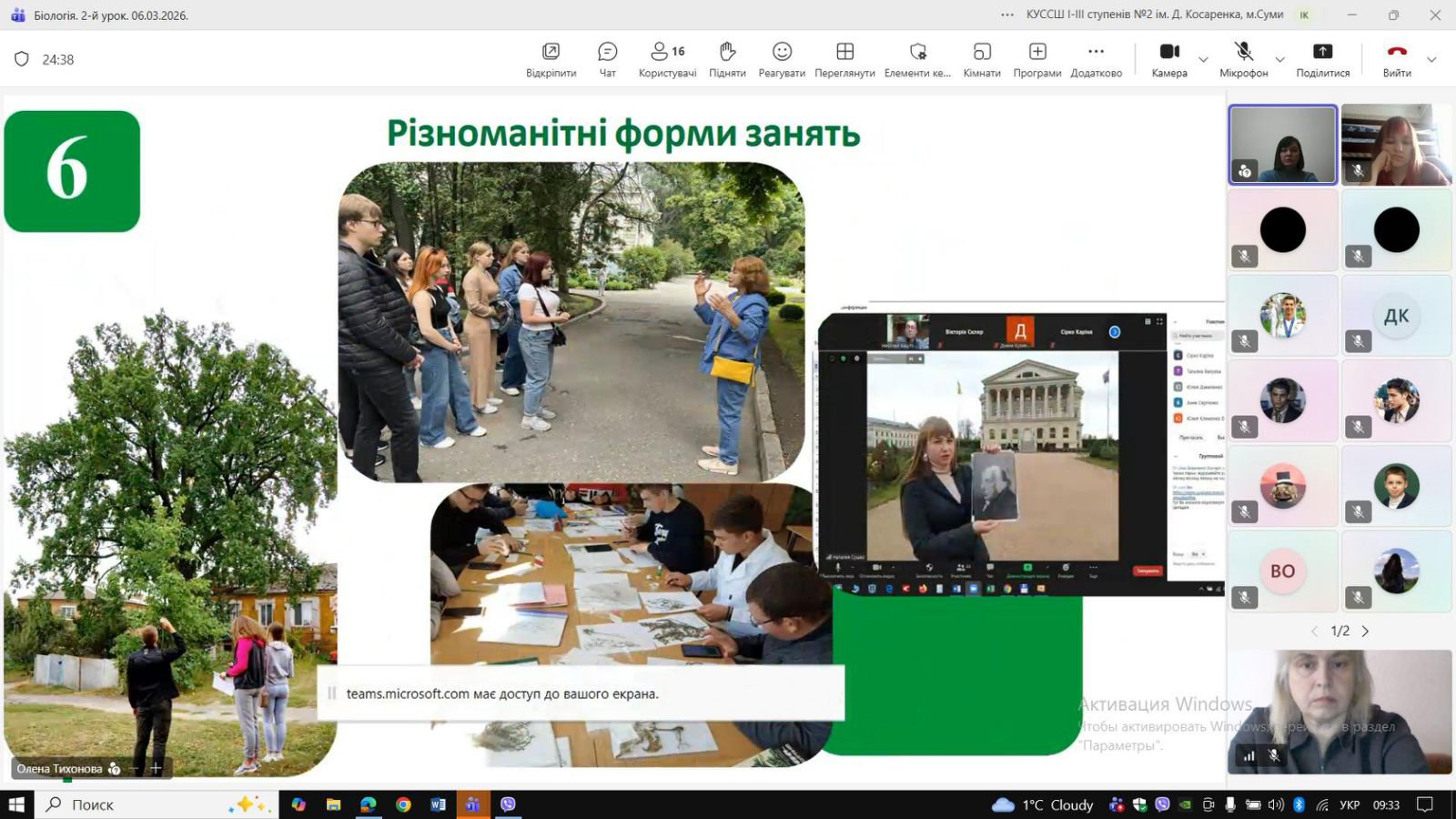Open the Chat (Чат) panel
The image size is (1456, 819).
[x=607, y=59]
